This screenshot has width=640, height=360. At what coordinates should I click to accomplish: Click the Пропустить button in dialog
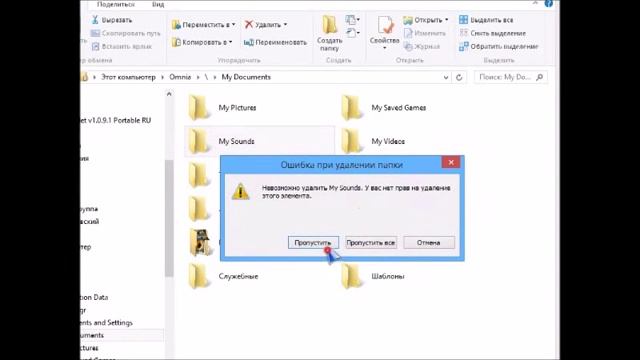pos(313,242)
